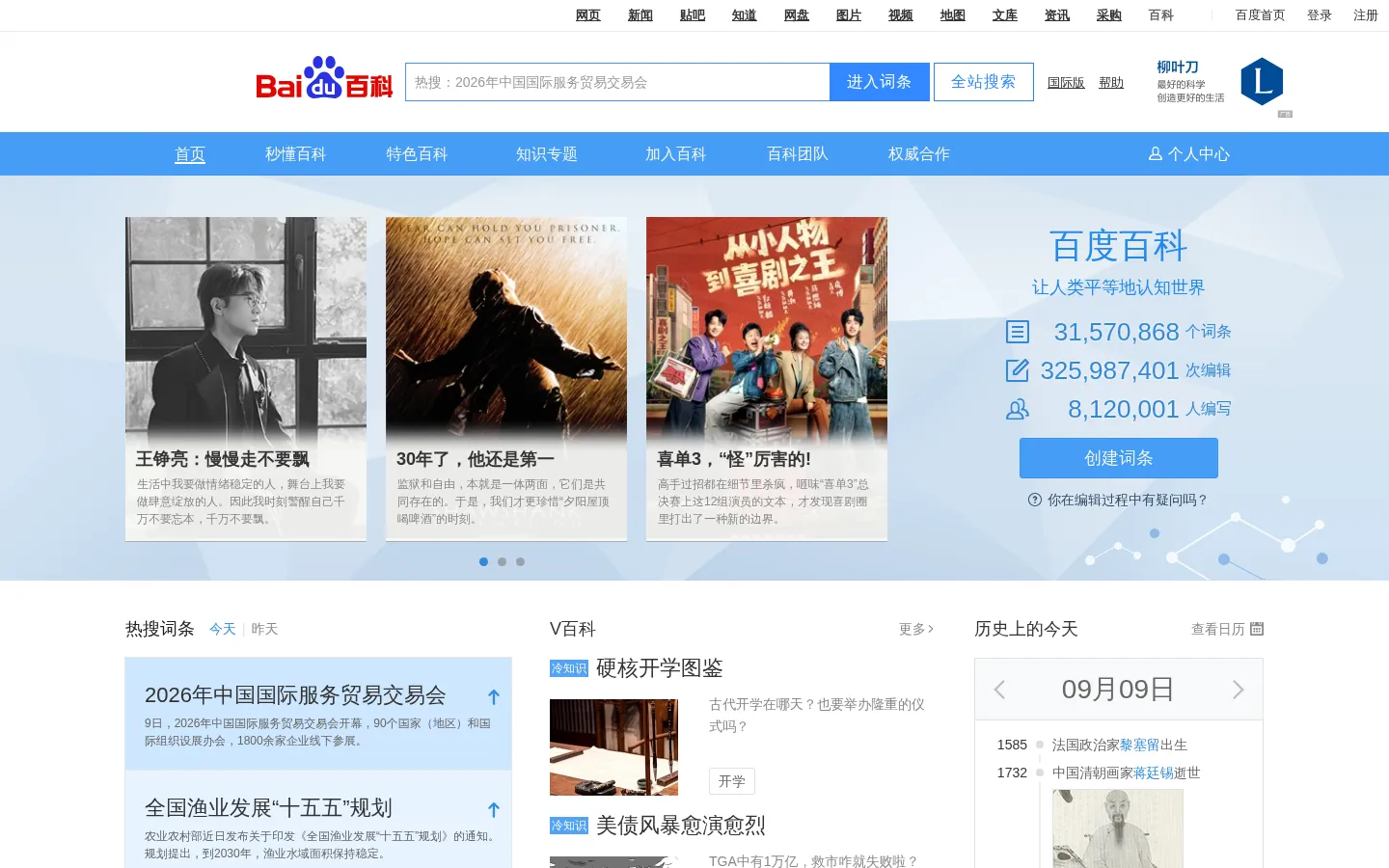Click the 进入词条 button
This screenshot has width=1389, height=868.
tap(880, 82)
